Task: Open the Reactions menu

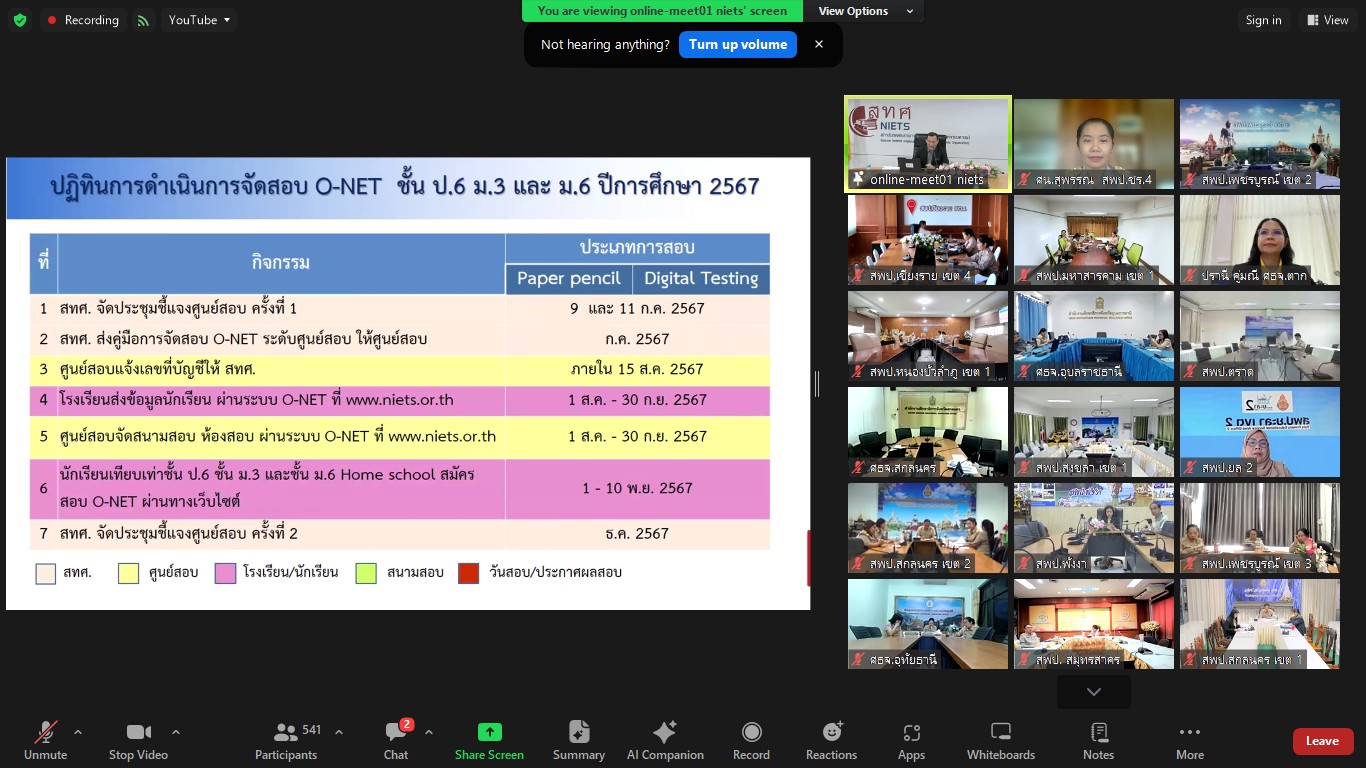Action: point(831,741)
